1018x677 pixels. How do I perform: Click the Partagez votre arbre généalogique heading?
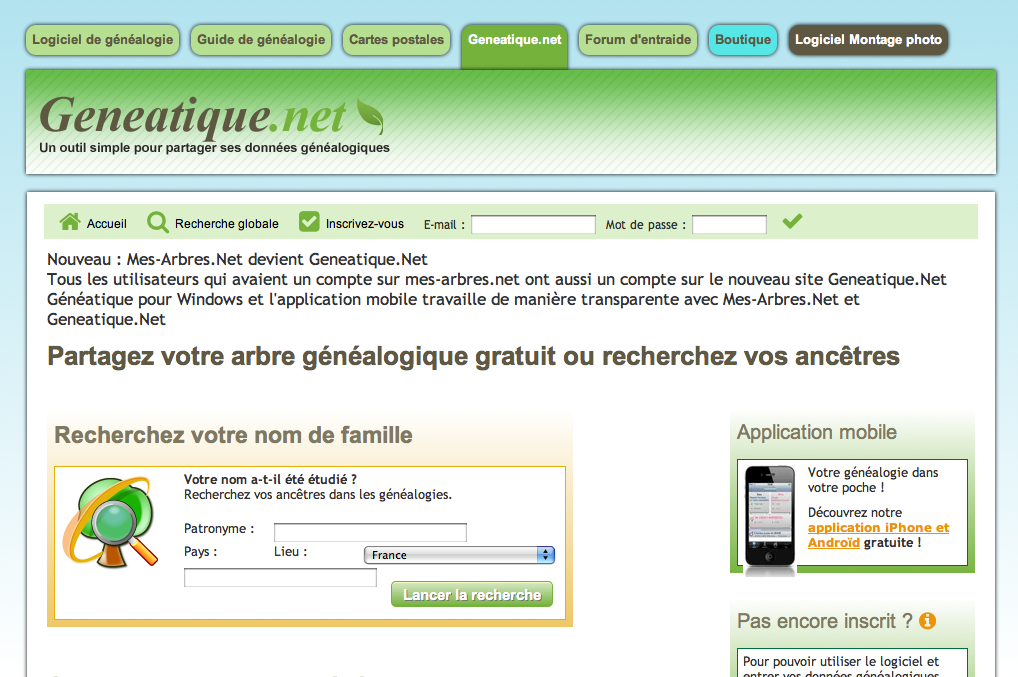pyautogui.click(x=473, y=356)
